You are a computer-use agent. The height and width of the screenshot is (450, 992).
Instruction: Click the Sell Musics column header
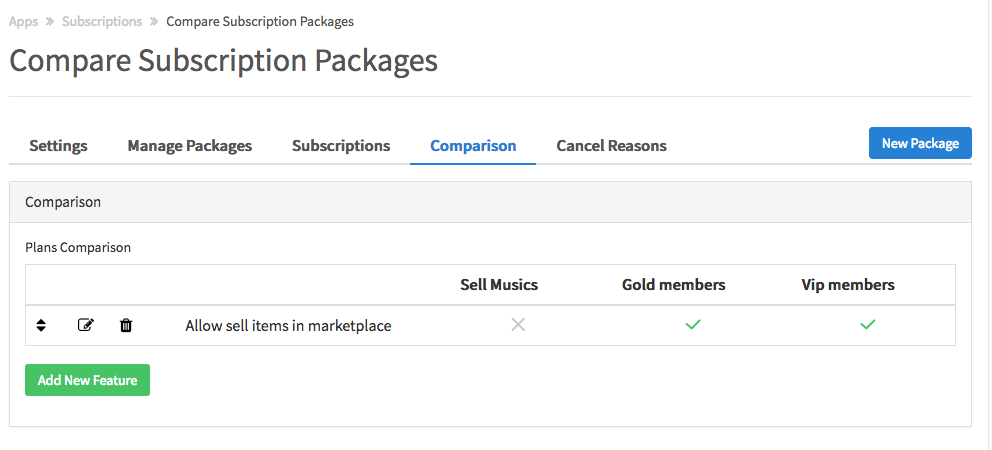499,285
